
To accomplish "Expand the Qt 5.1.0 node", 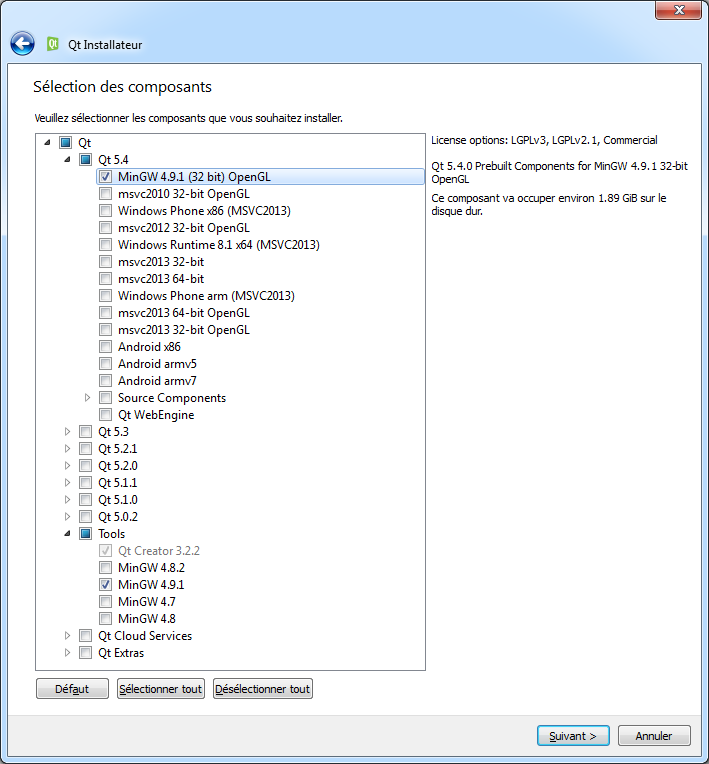I will coord(67,500).
